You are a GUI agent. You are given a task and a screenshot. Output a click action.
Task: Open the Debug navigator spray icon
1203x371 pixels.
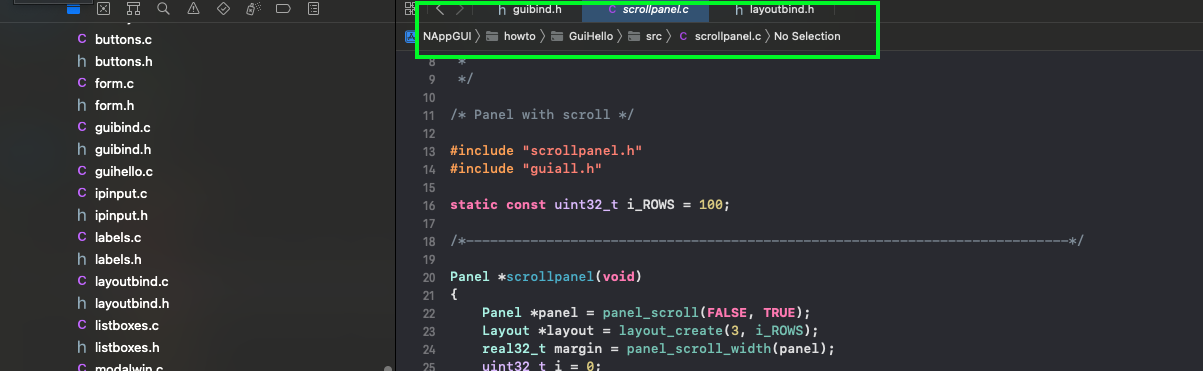(253, 8)
